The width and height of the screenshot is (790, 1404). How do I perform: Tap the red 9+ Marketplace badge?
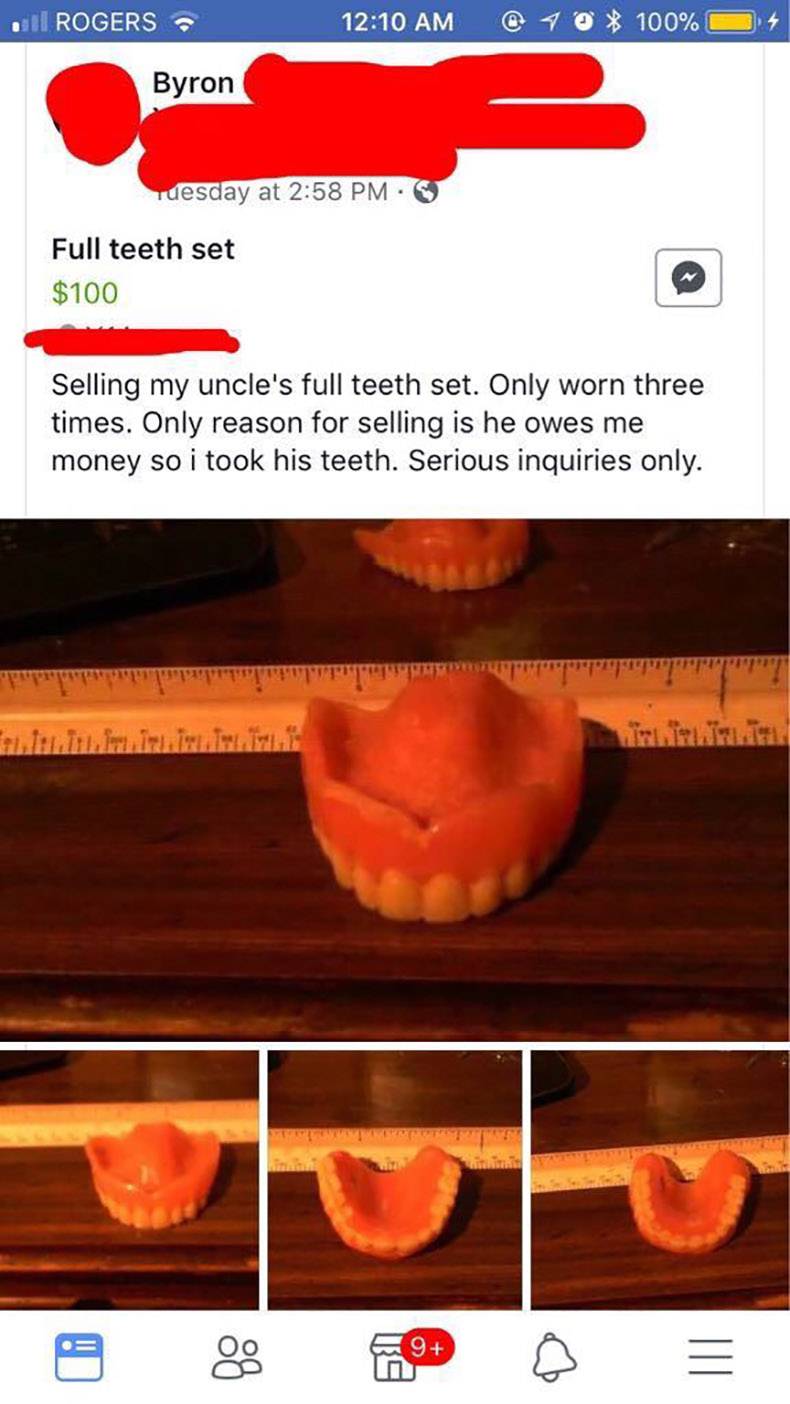tap(429, 1346)
